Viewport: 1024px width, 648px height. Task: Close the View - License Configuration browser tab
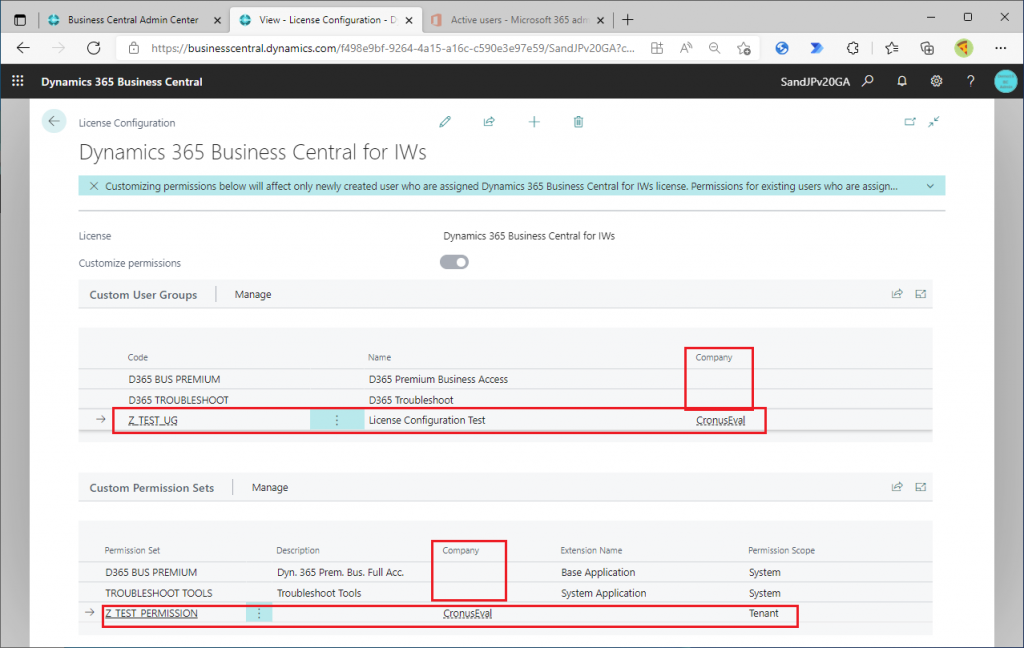pyautogui.click(x=409, y=20)
